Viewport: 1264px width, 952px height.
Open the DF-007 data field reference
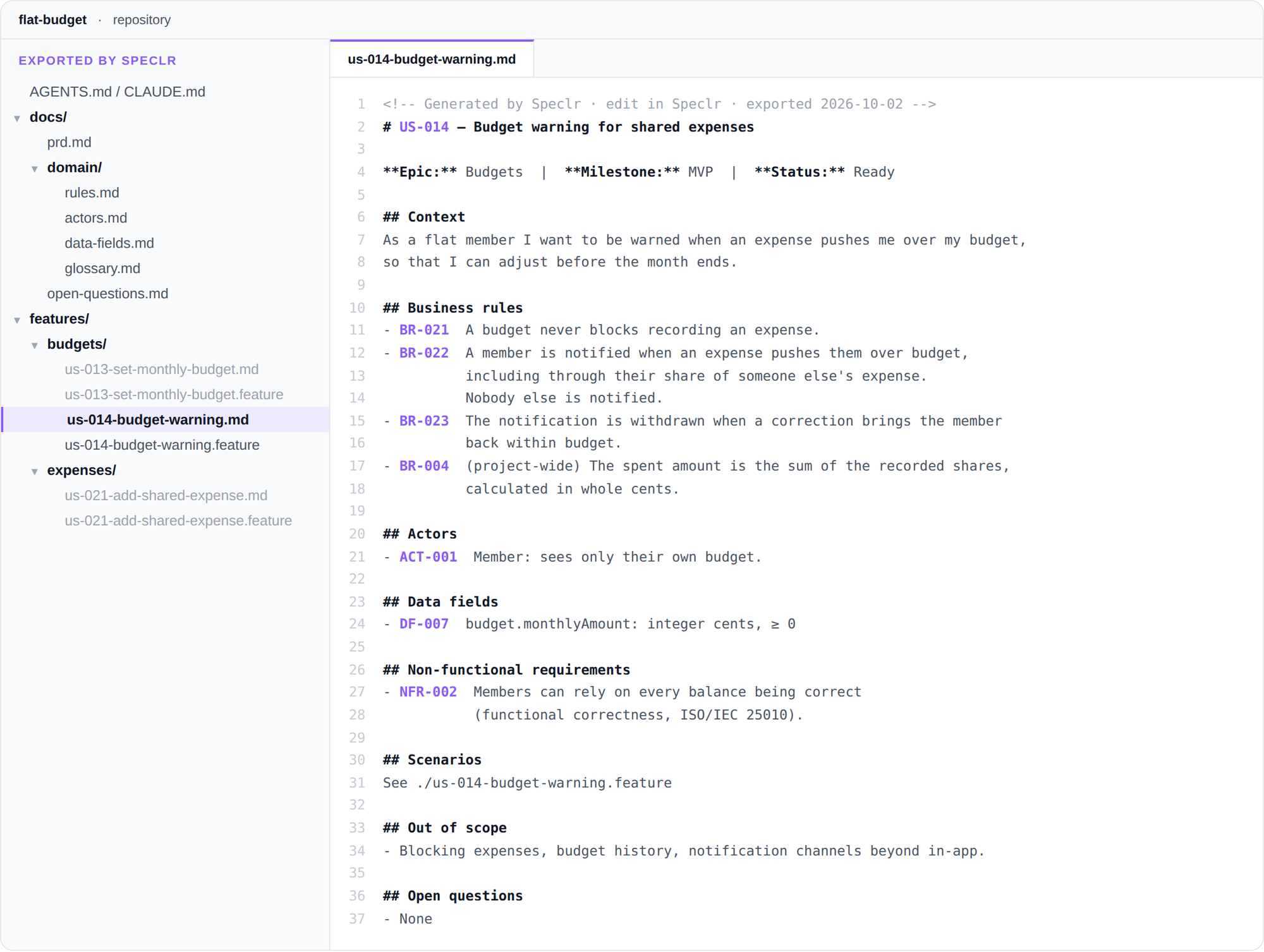[x=424, y=624]
